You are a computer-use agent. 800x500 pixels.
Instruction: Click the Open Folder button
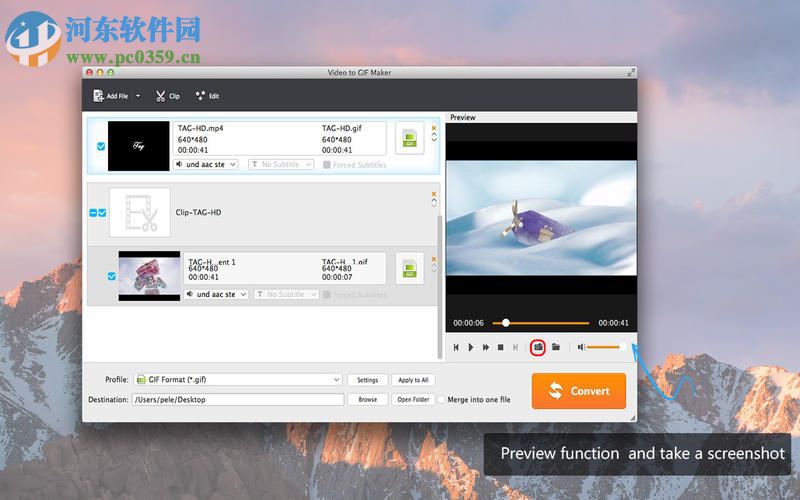tap(413, 399)
